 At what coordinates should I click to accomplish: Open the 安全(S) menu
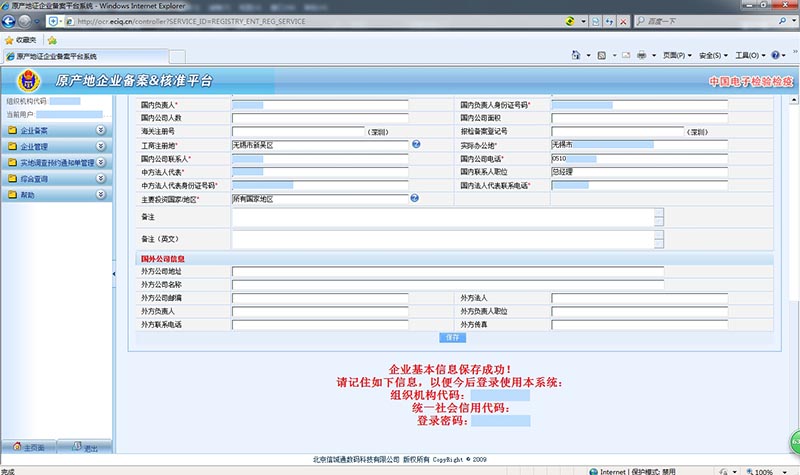coord(714,56)
